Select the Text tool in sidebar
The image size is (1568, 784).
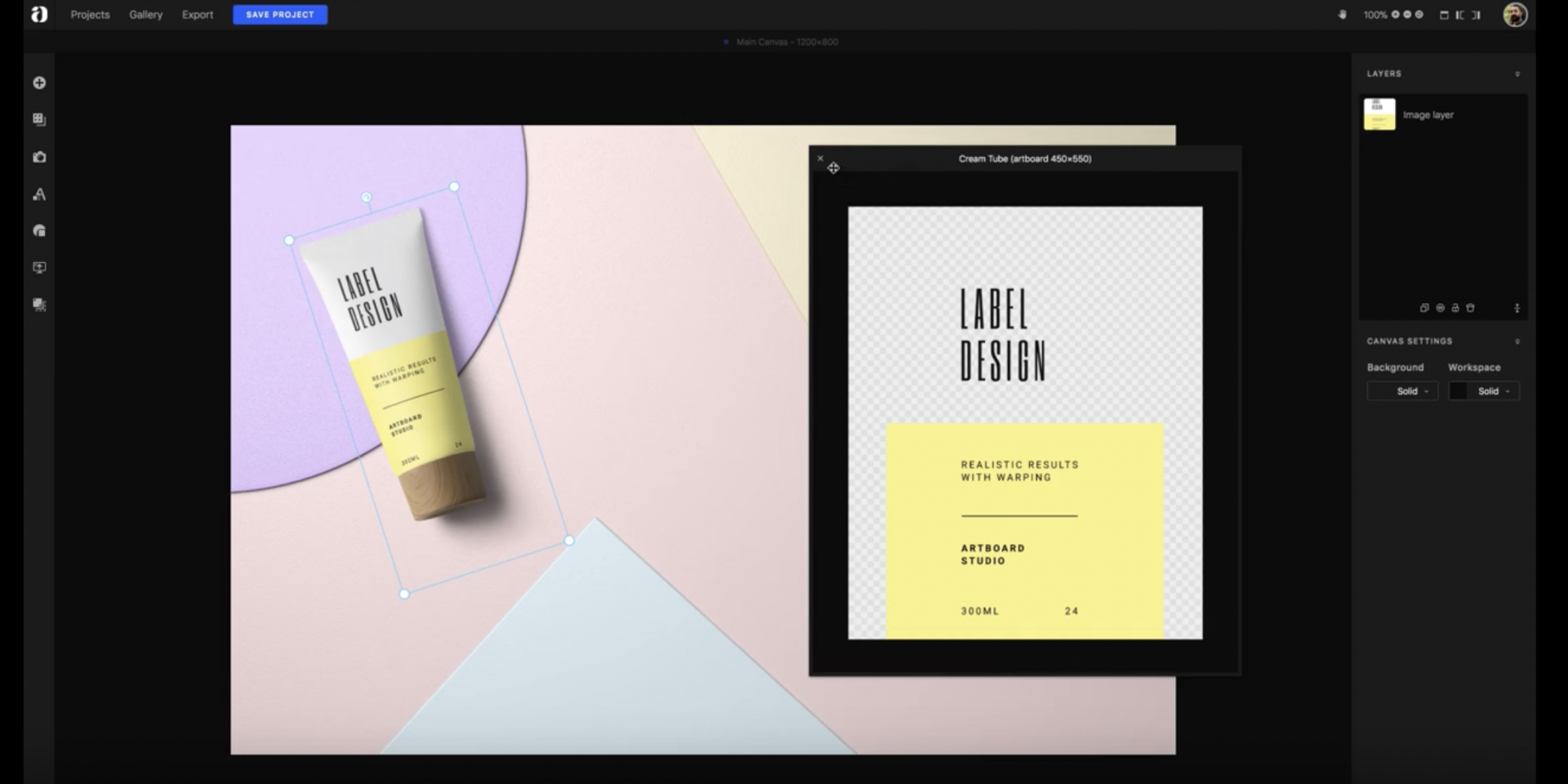(39, 194)
